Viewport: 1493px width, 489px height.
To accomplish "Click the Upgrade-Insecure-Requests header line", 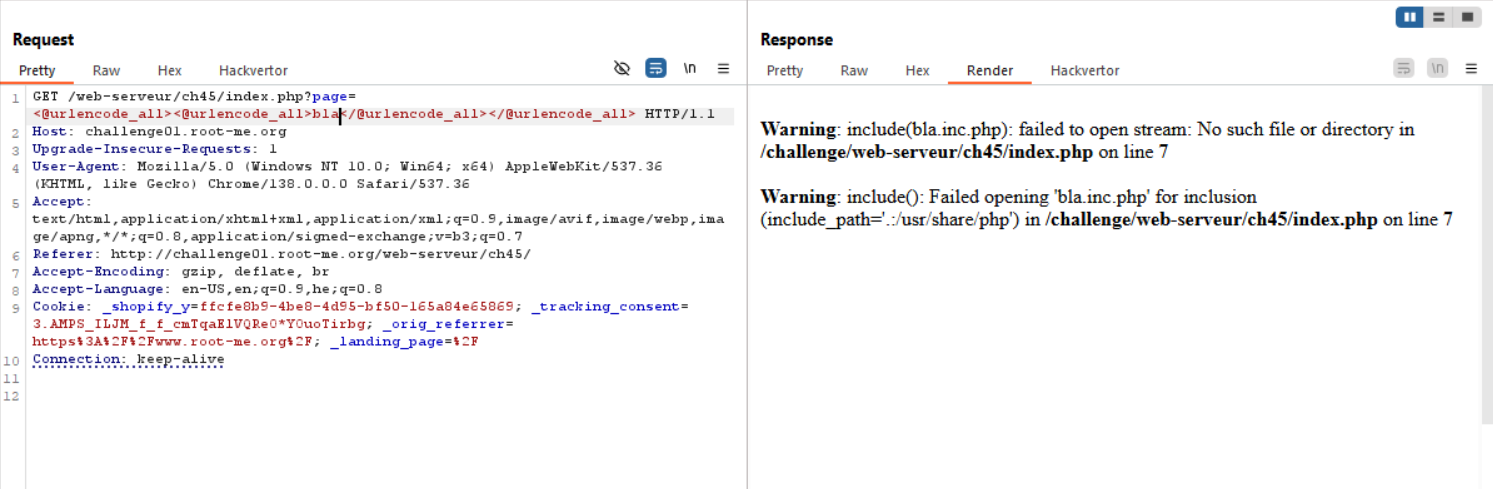I will coord(153,149).
